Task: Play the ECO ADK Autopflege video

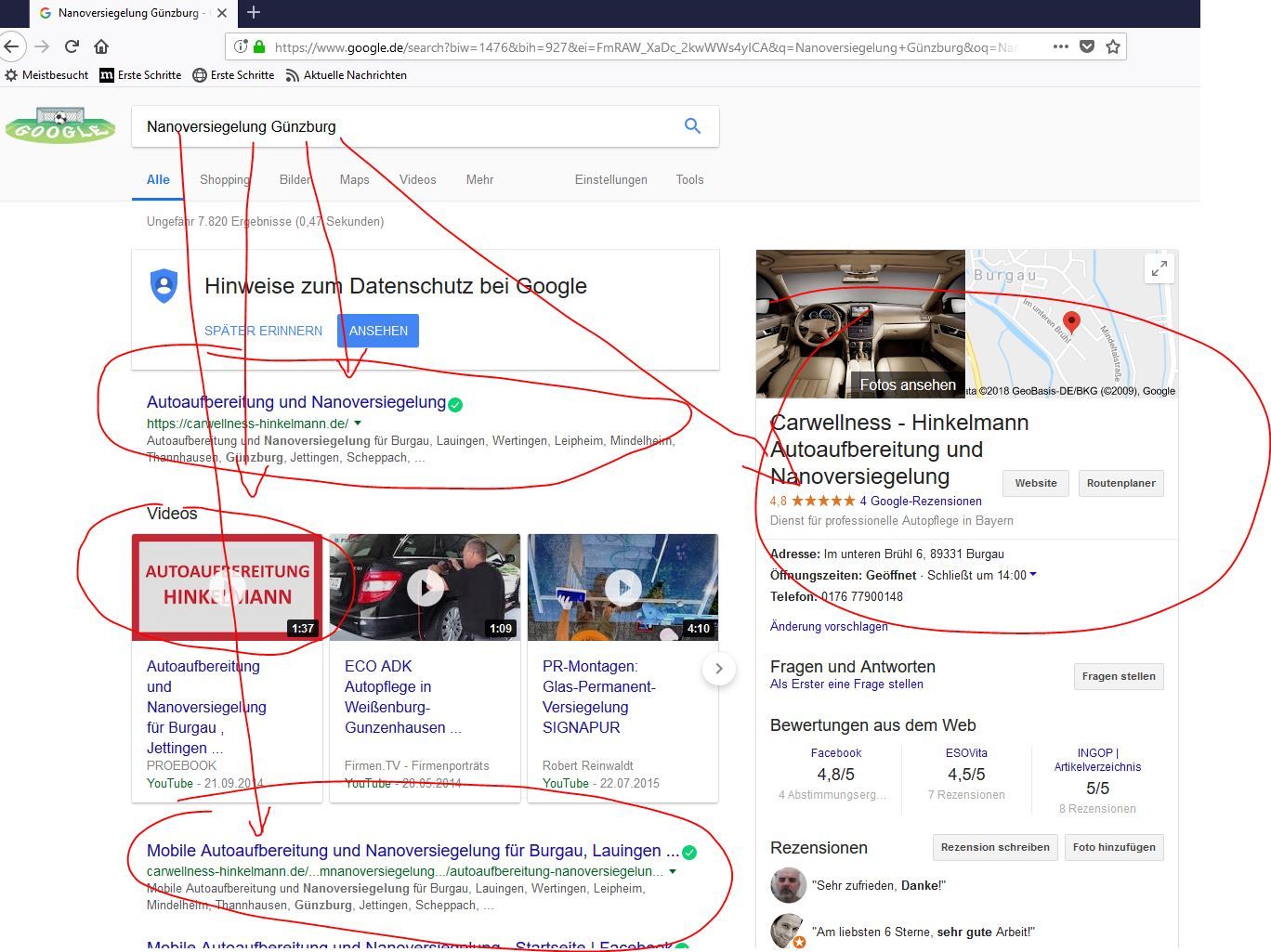Action: pos(425,587)
